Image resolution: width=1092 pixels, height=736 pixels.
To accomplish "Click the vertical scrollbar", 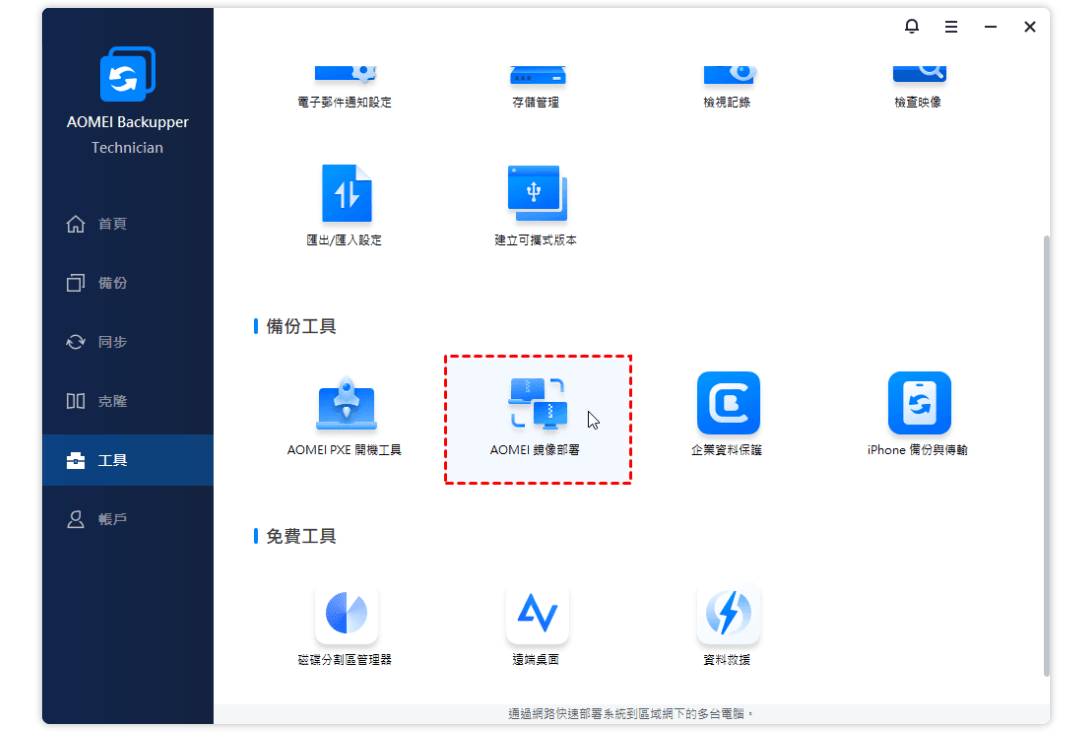I will click(x=1046, y=455).
